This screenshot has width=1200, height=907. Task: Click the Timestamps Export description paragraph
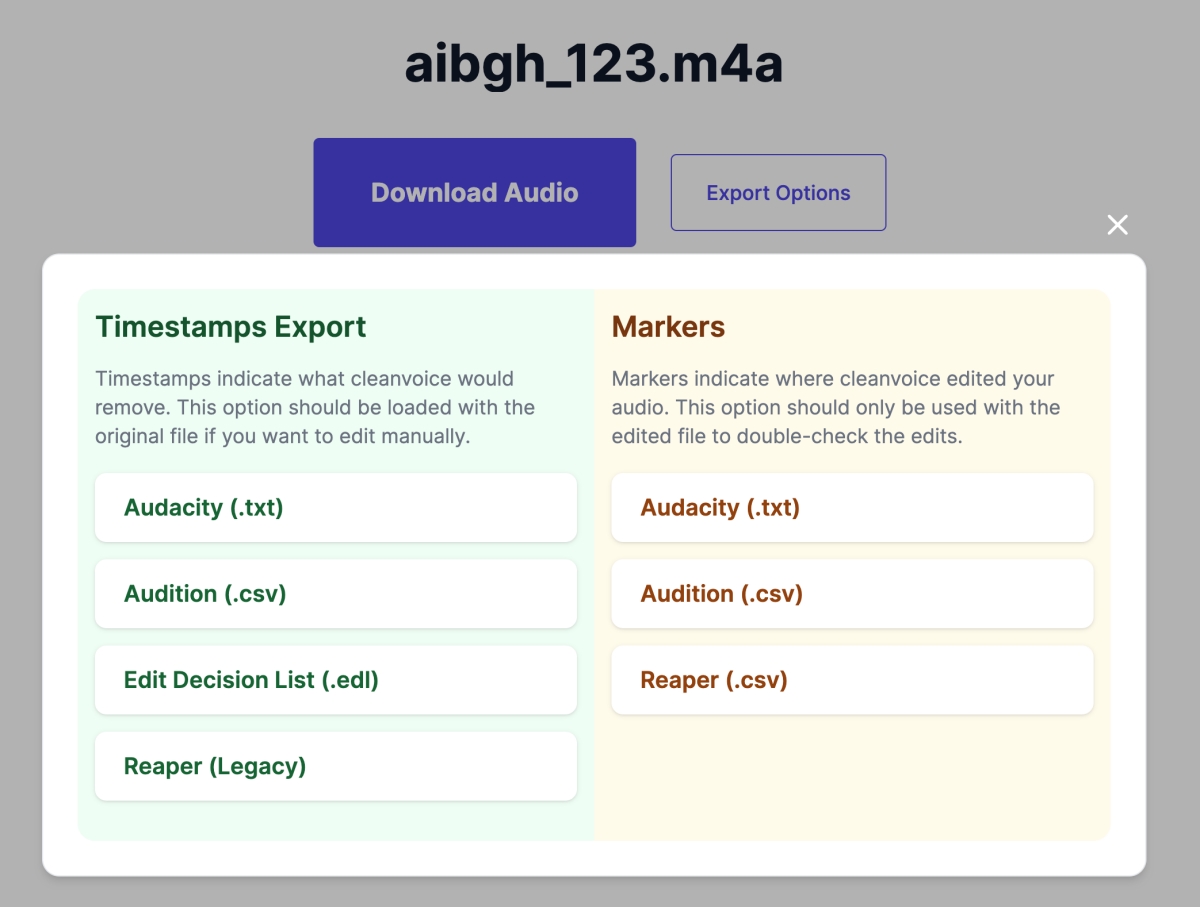(315, 408)
